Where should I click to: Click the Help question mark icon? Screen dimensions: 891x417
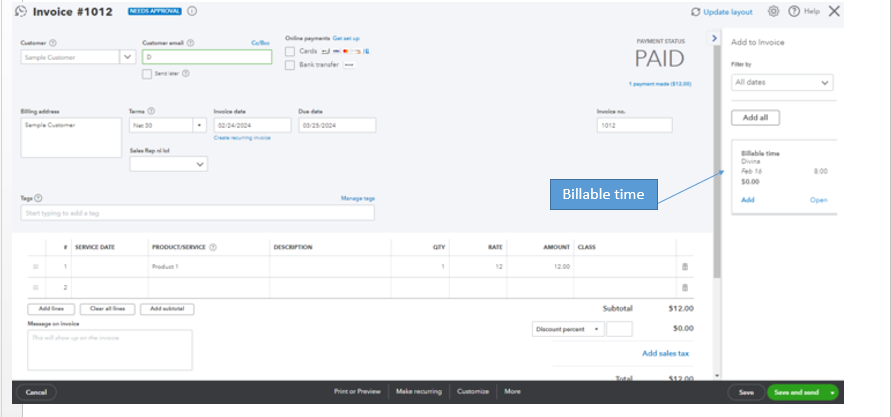[793, 11]
